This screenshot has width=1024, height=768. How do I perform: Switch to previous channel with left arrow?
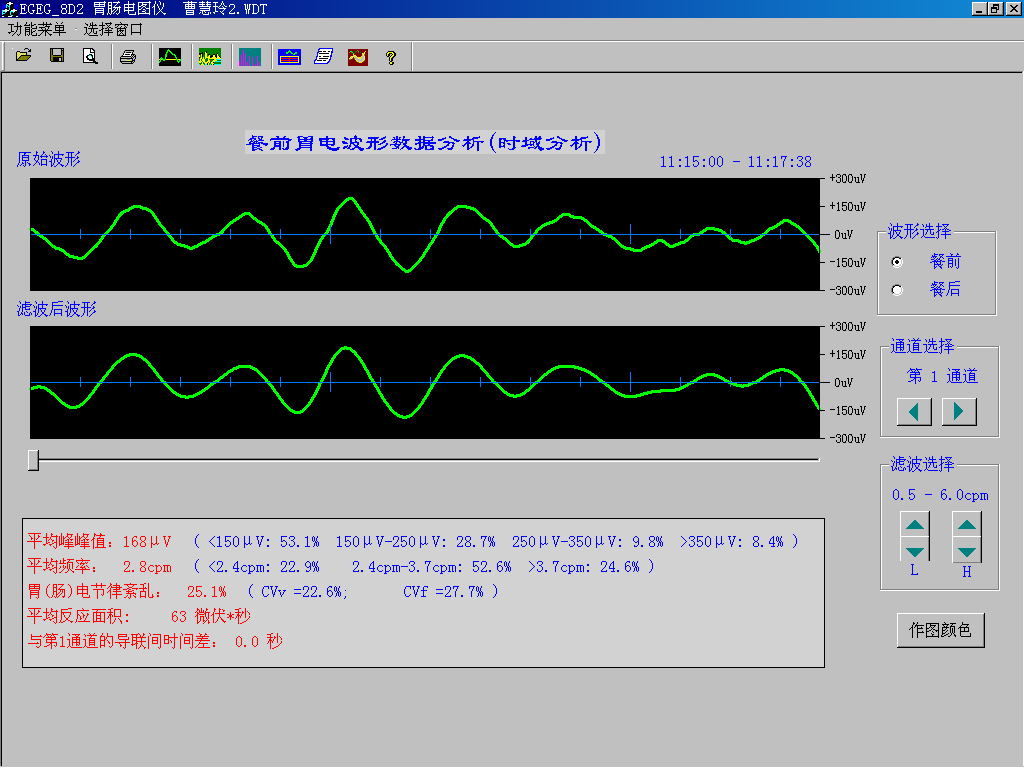coord(914,411)
